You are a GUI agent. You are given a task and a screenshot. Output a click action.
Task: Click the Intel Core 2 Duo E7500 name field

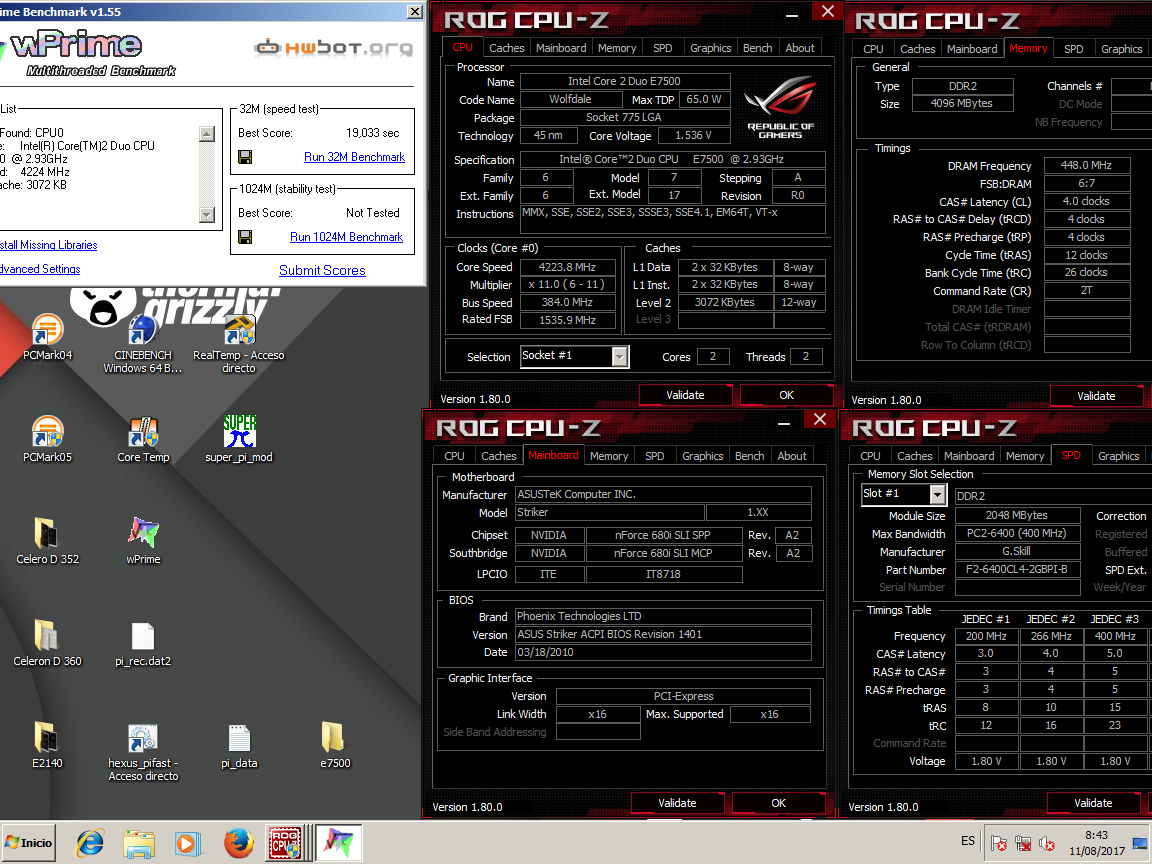point(624,81)
